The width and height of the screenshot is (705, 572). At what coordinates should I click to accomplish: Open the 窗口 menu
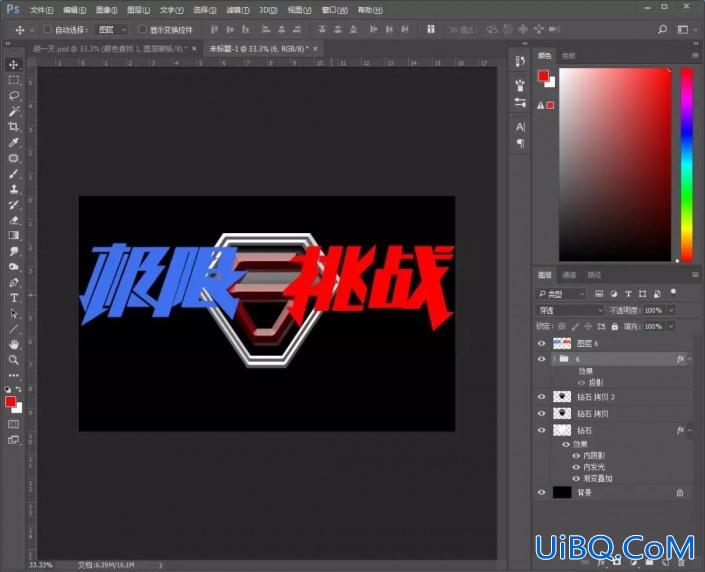(x=335, y=10)
